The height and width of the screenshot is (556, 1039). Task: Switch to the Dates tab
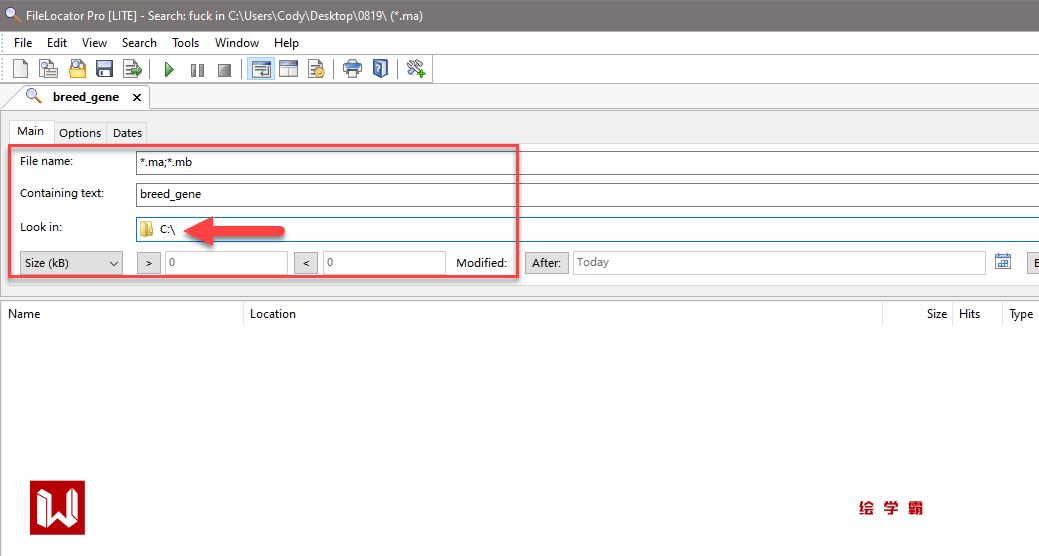point(127,133)
